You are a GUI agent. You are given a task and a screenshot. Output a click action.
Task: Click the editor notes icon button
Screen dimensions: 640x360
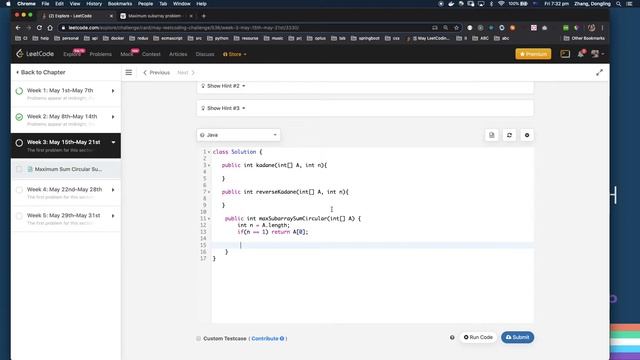pos(491,135)
